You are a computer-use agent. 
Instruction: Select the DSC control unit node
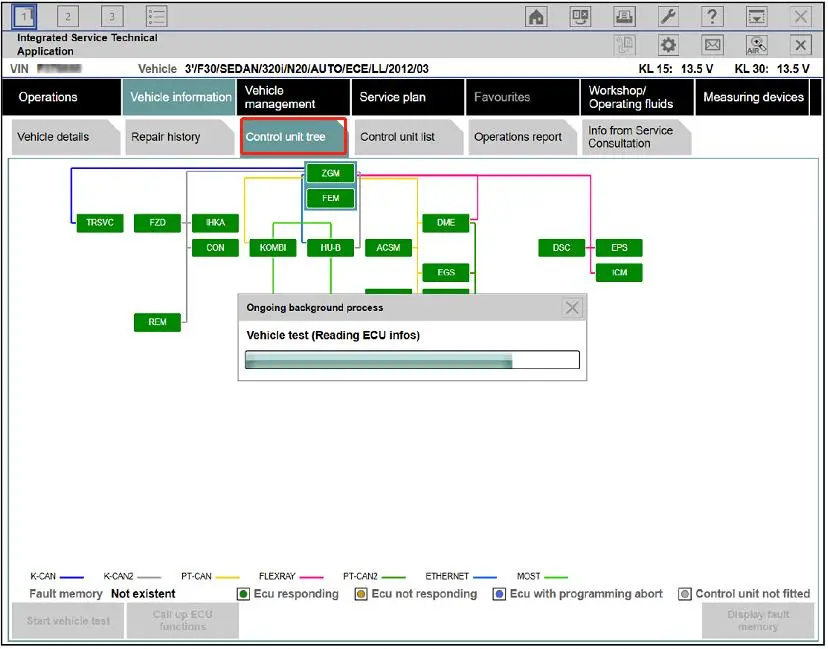click(561, 248)
